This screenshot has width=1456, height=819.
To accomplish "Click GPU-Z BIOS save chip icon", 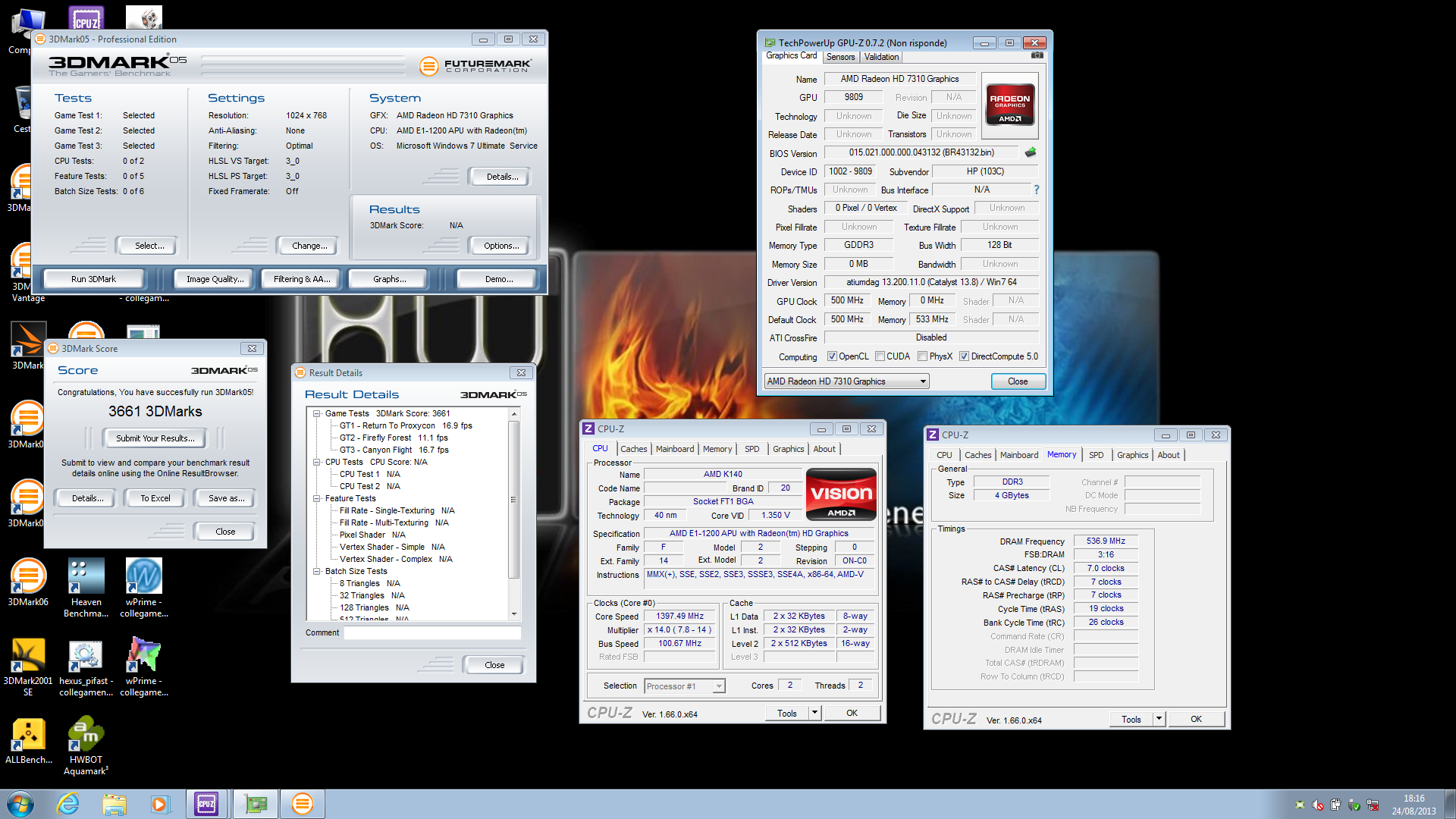I will [1031, 152].
